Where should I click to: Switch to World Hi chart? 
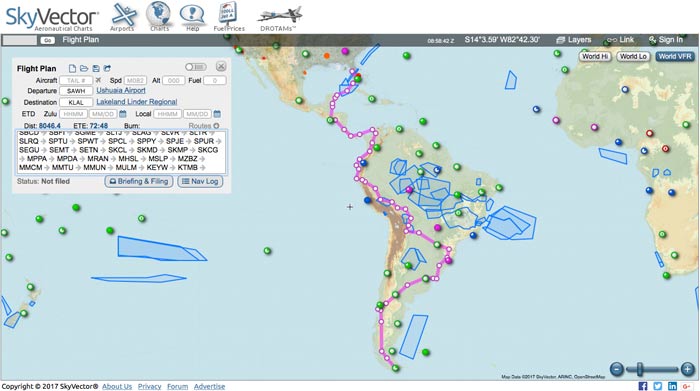point(595,57)
